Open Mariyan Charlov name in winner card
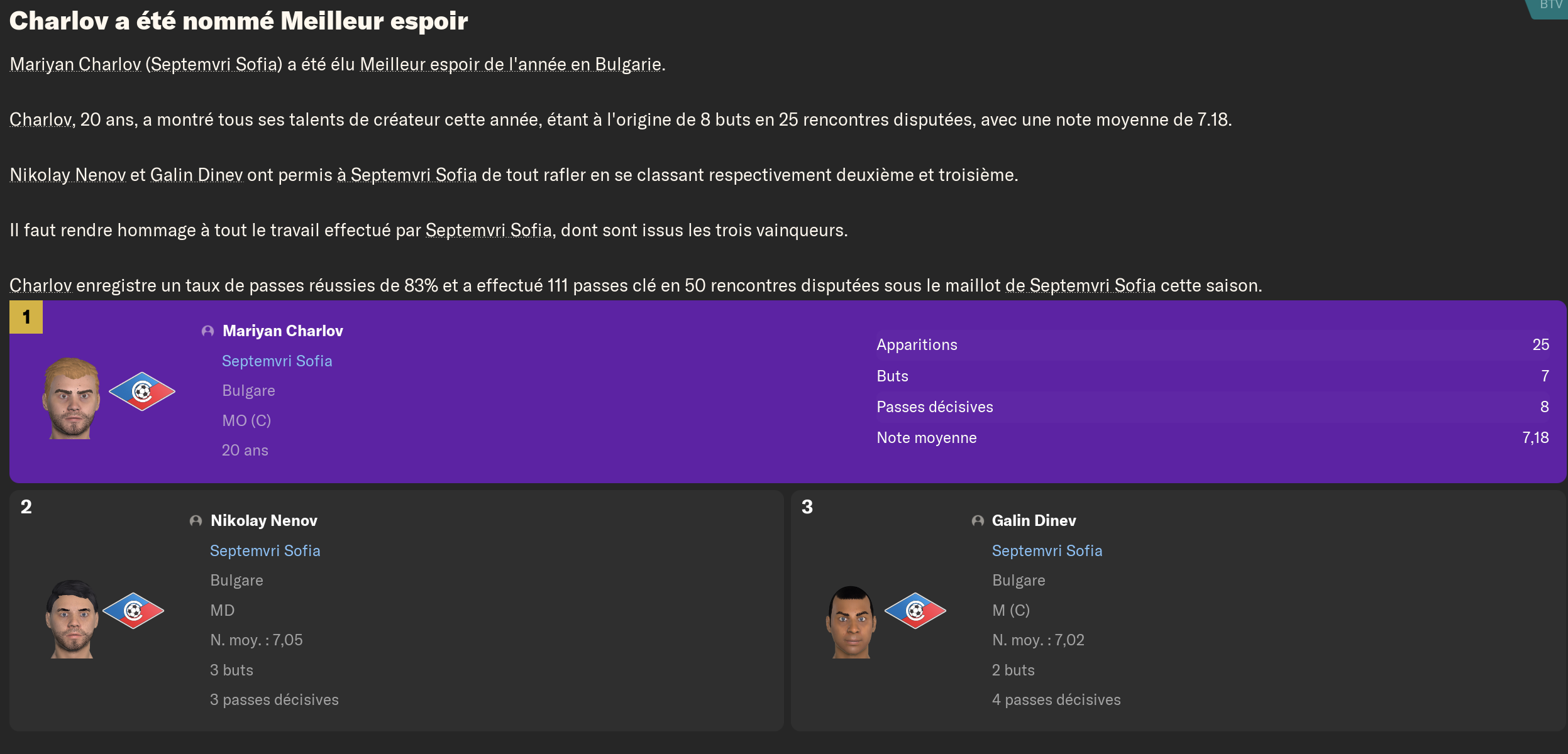1568x754 pixels. tap(283, 331)
